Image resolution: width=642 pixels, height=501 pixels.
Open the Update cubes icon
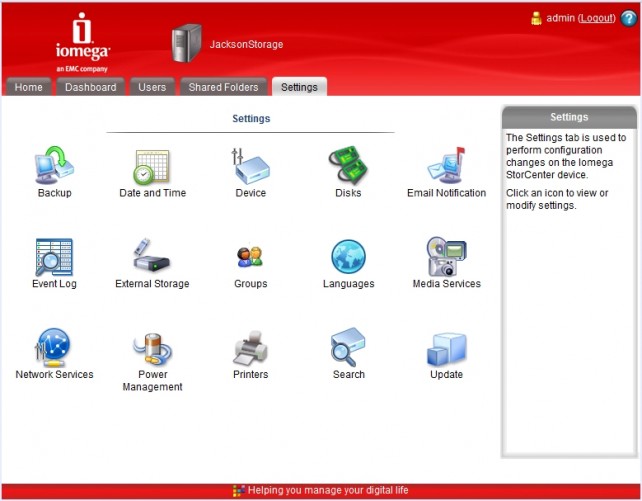(446, 349)
